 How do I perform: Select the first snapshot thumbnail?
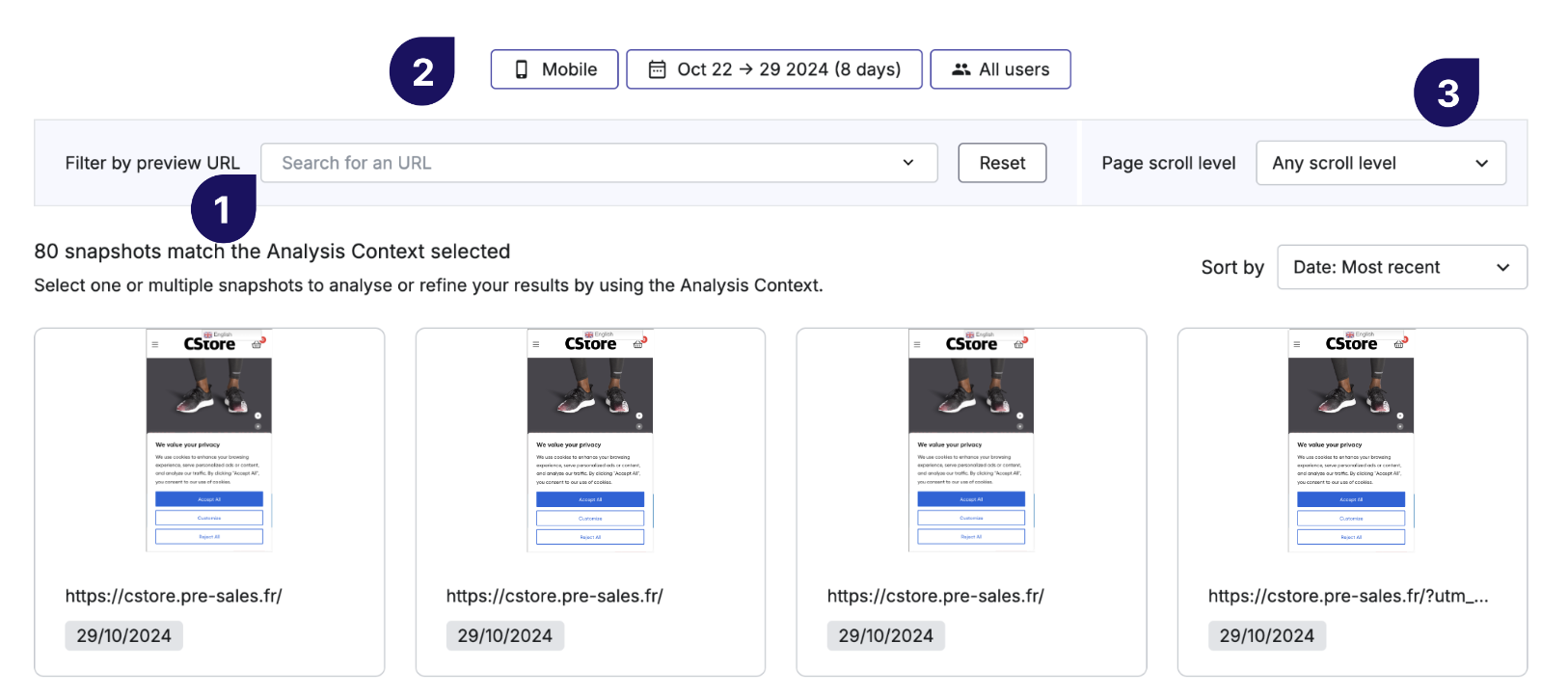click(x=209, y=441)
